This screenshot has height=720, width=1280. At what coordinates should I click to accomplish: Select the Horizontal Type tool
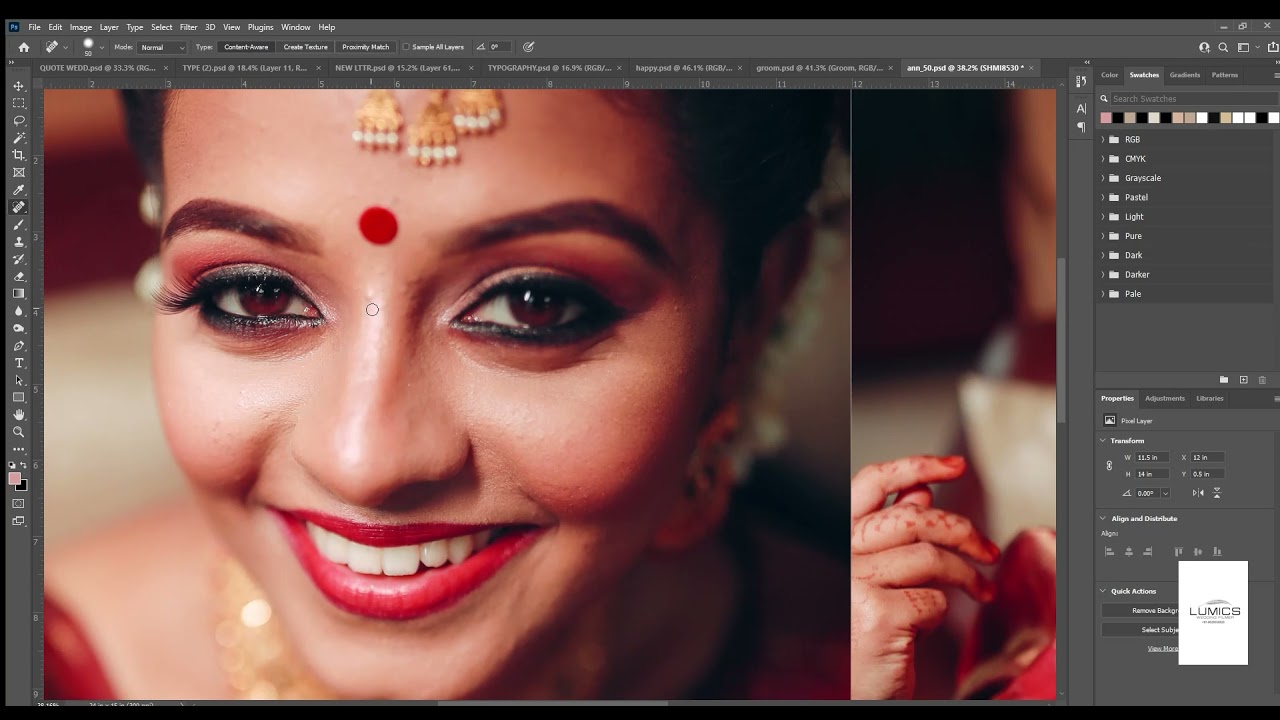(18, 363)
